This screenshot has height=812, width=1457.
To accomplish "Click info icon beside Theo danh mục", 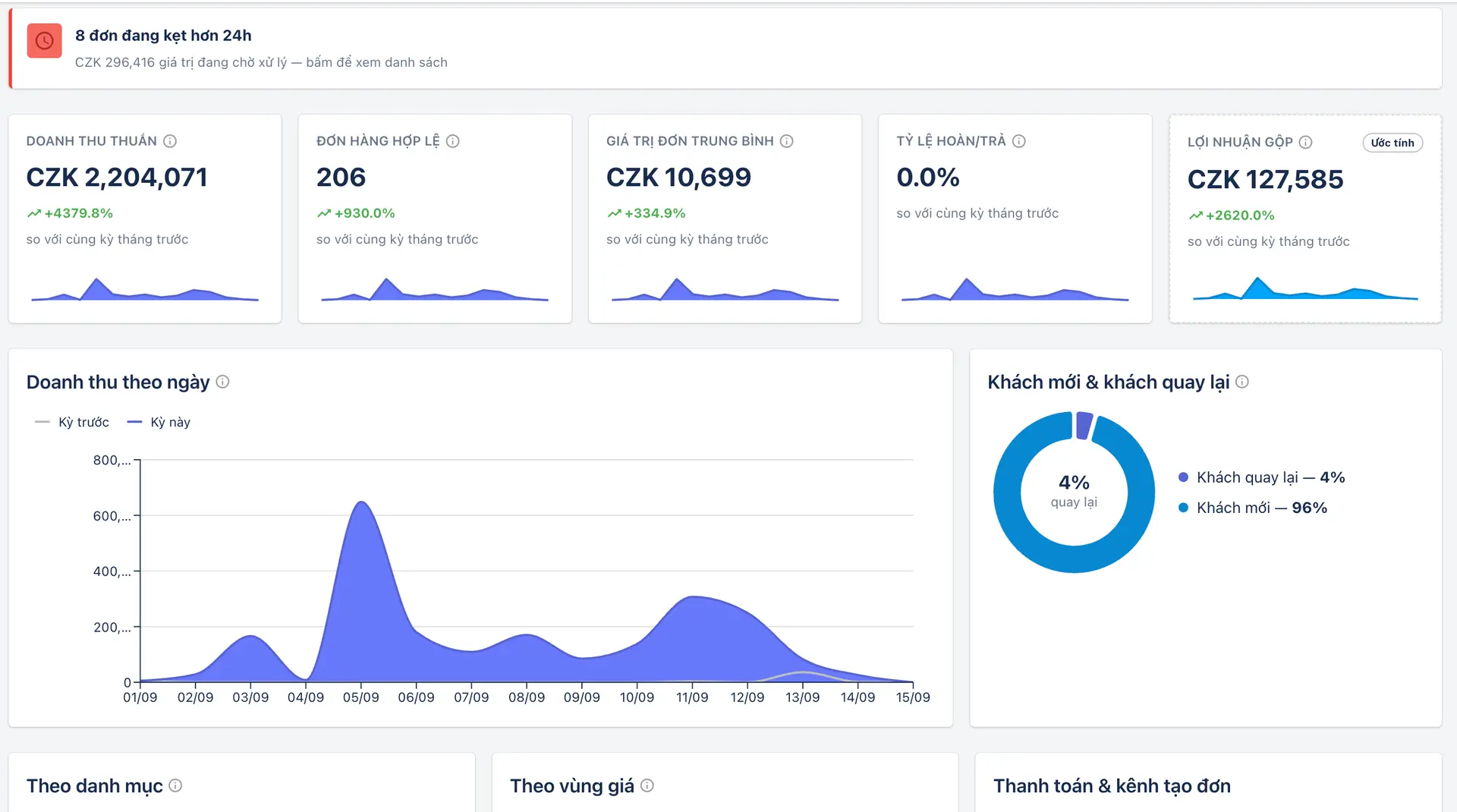I will [x=175, y=785].
